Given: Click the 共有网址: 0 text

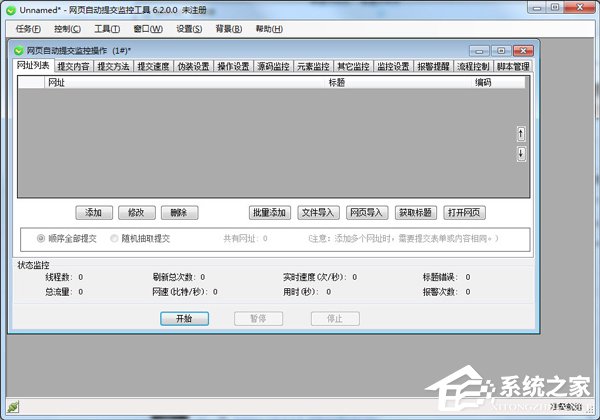Looking at the screenshot, I should click(245, 239).
